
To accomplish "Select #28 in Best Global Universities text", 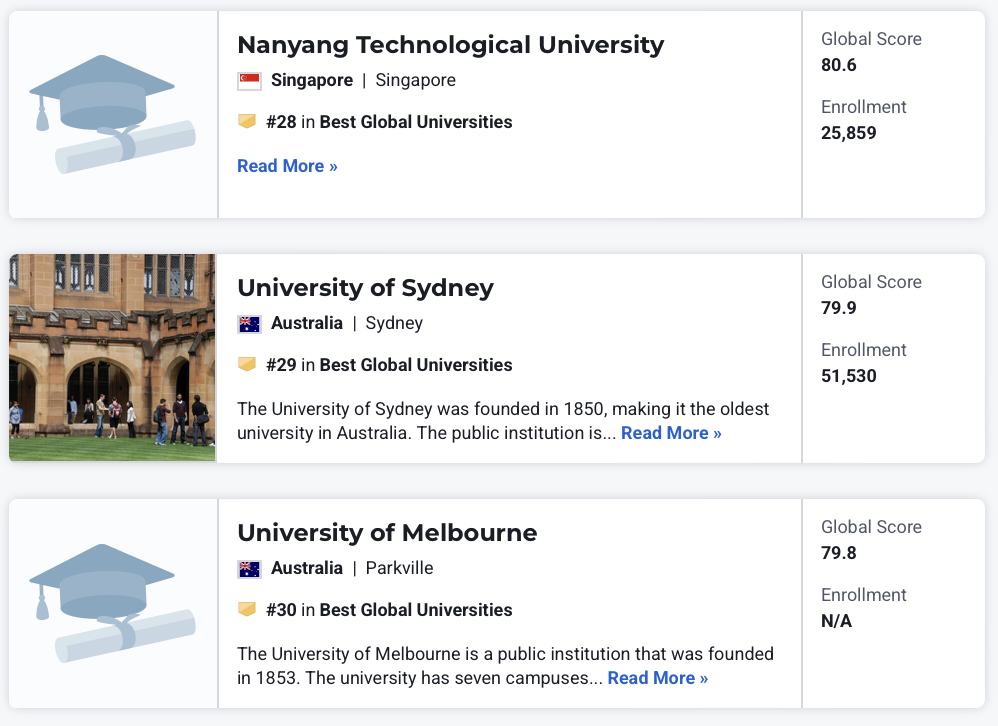I will coord(389,122).
